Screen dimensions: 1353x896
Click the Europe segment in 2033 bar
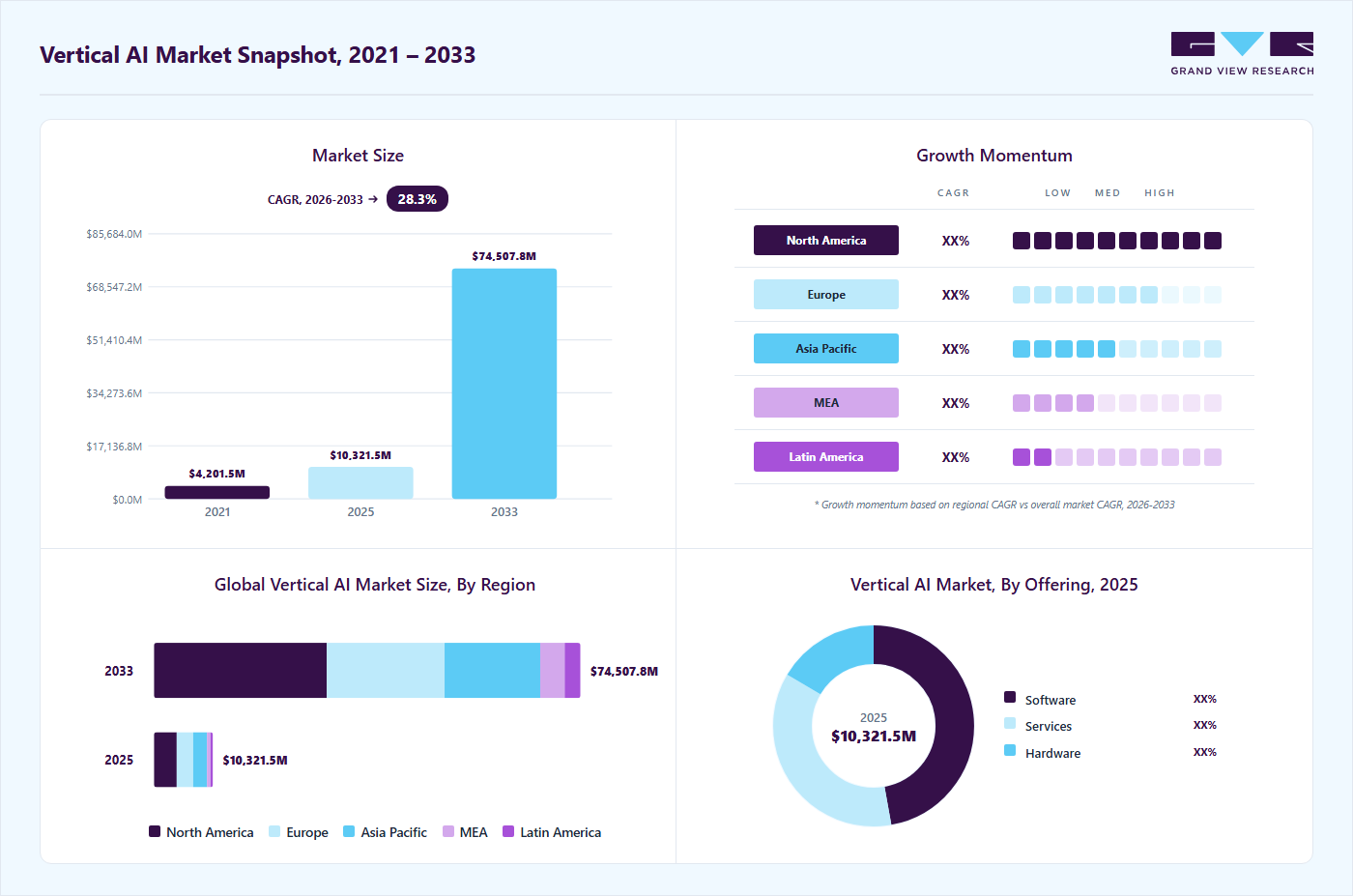(x=386, y=671)
